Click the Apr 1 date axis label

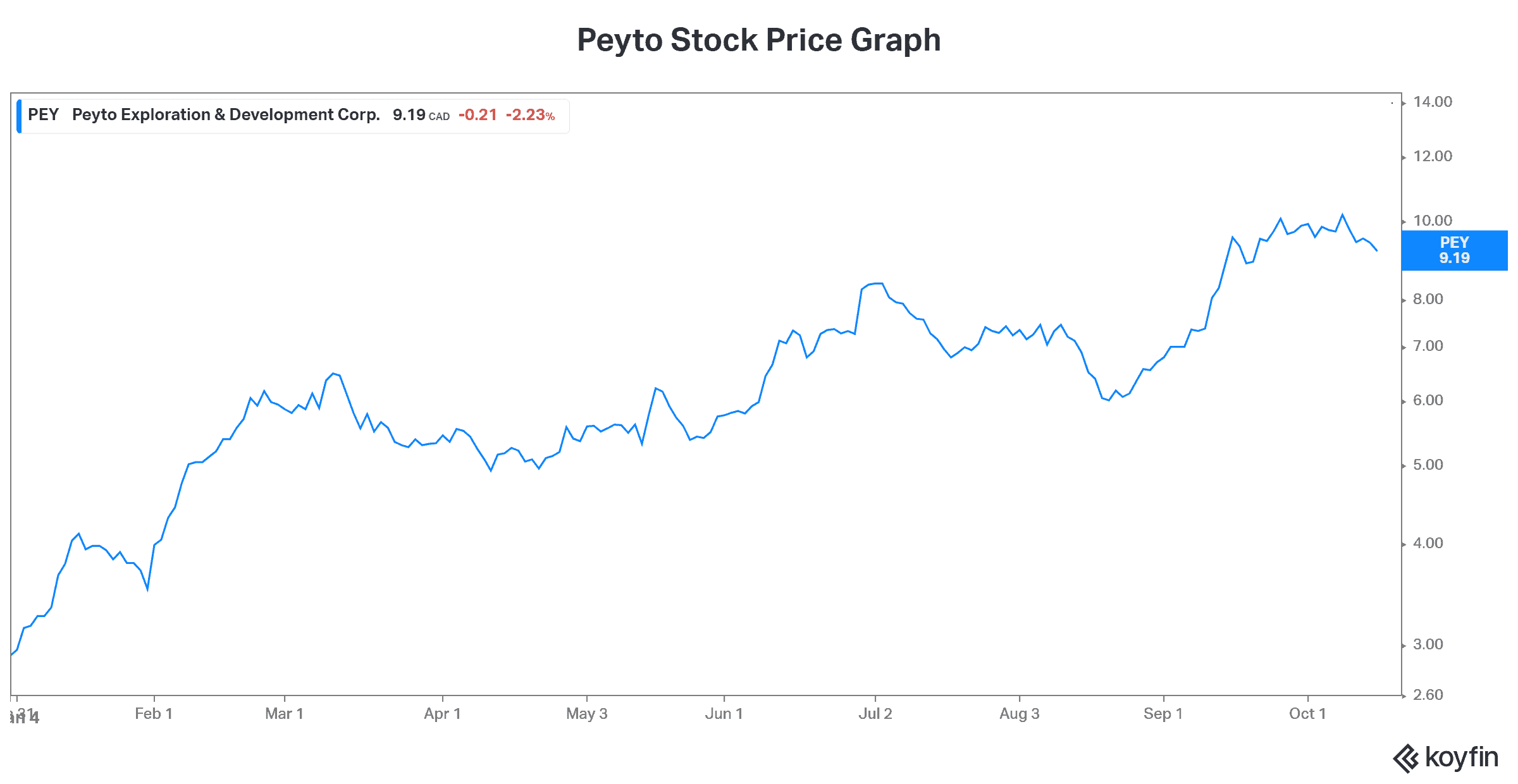(x=442, y=714)
